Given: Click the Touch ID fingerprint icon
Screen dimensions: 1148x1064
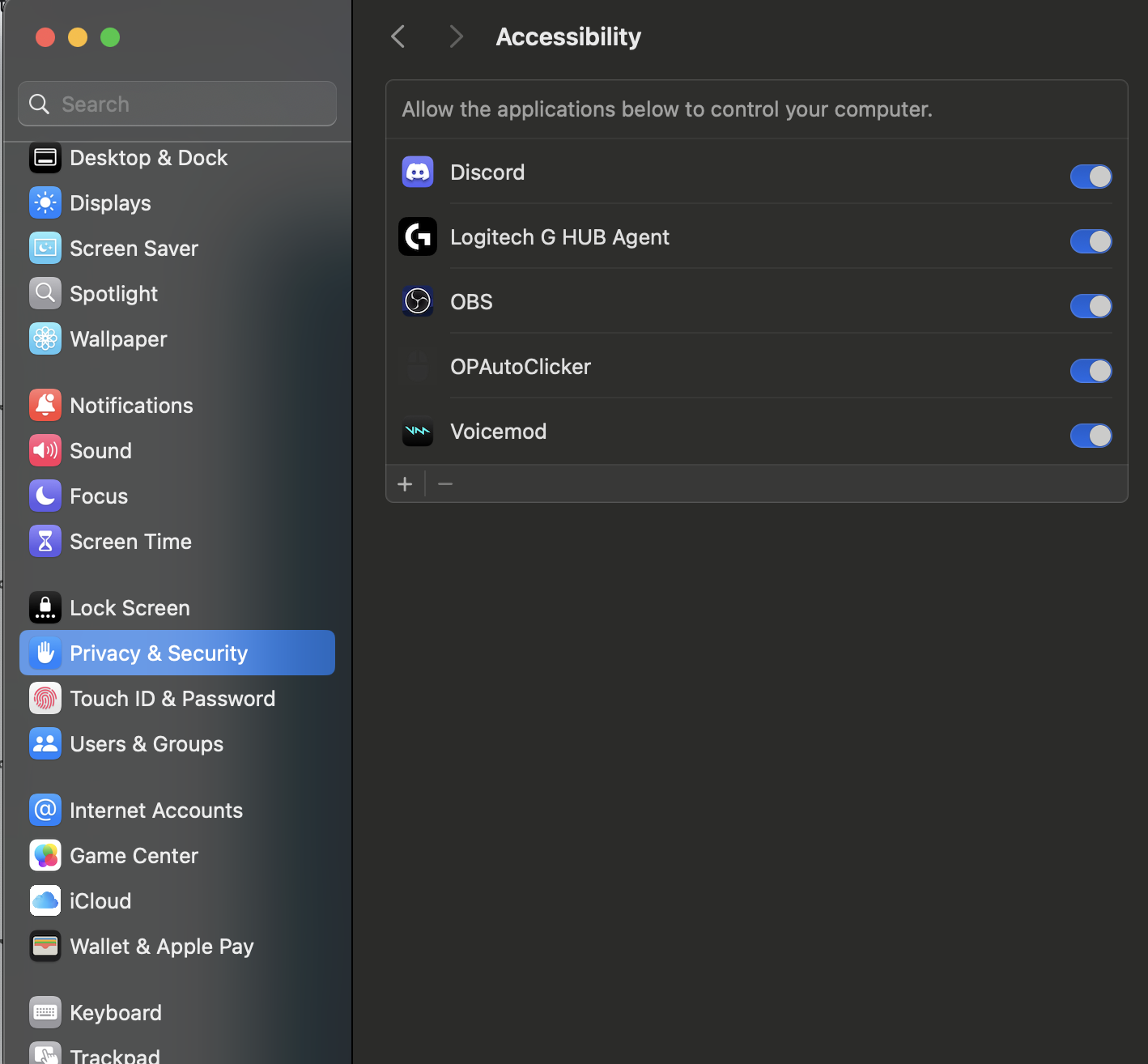Looking at the screenshot, I should pos(45,699).
